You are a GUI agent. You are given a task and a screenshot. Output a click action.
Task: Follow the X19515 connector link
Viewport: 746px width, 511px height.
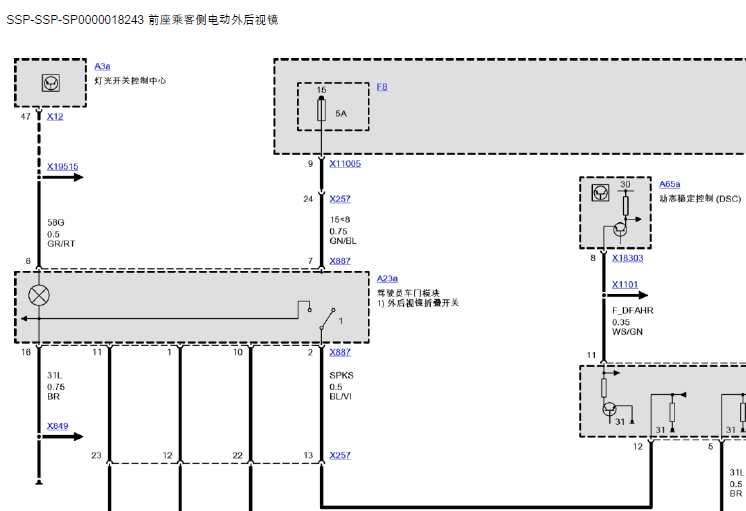click(62, 167)
